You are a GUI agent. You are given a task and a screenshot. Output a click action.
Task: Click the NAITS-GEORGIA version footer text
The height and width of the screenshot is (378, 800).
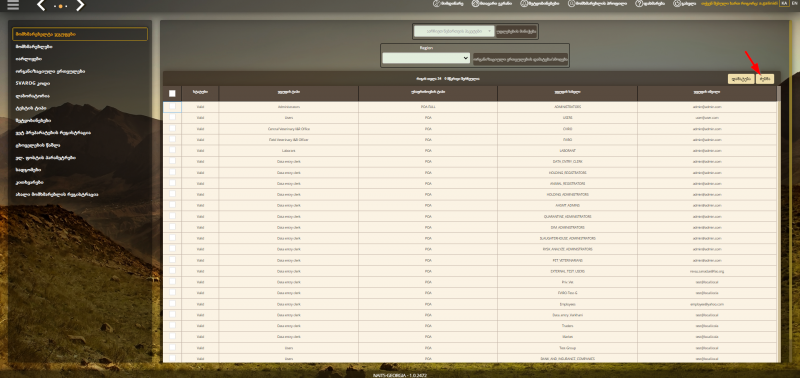(x=400, y=375)
